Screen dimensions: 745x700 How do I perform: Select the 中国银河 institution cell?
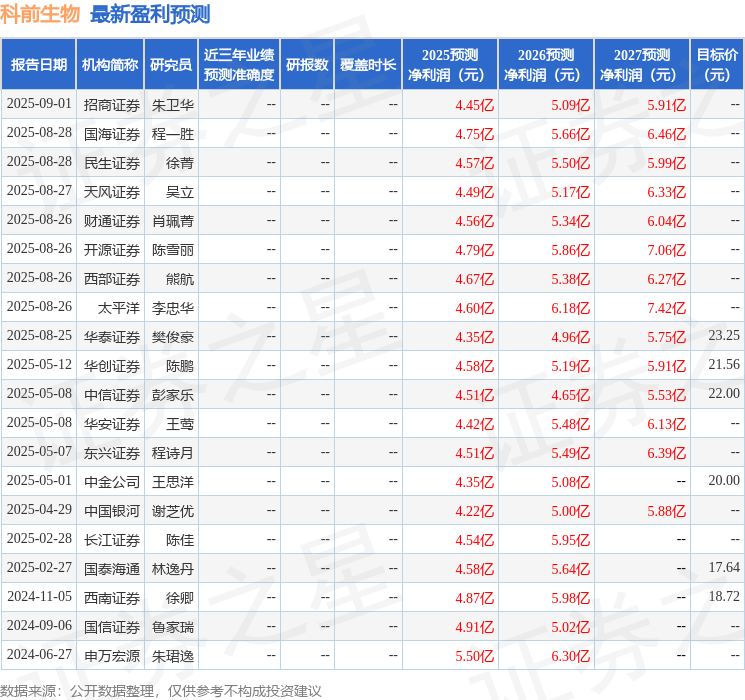coord(112,511)
